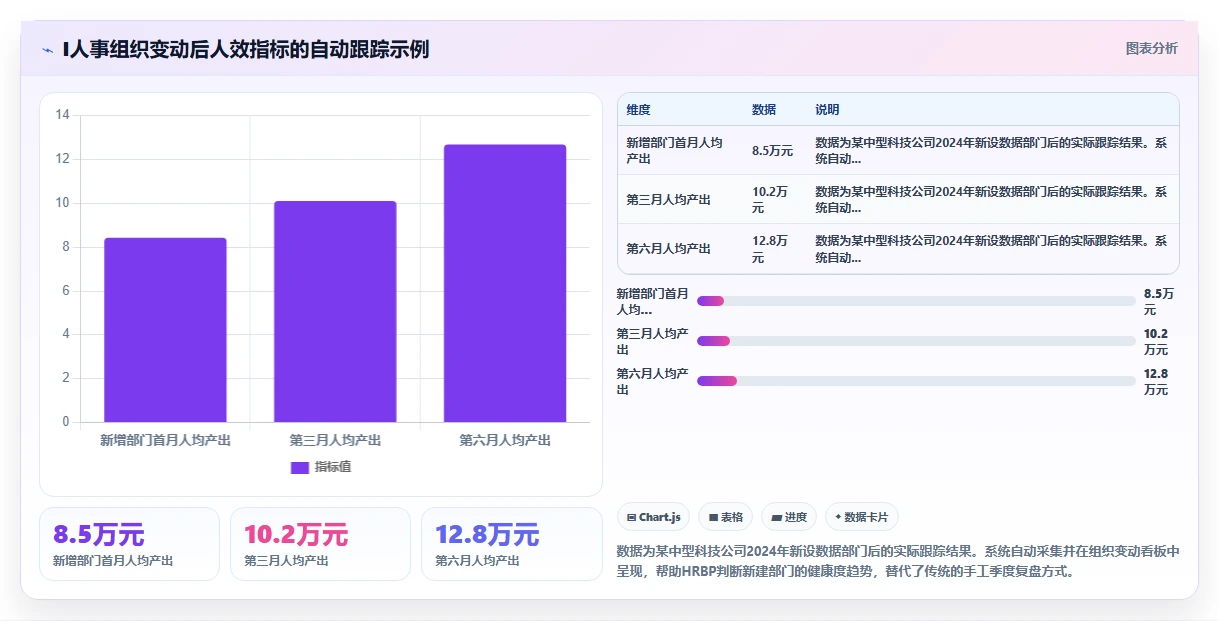Click table cell 第六月人均产出
Screen dimensions: 1219x621
pyautogui.click(x=669, y=249)
